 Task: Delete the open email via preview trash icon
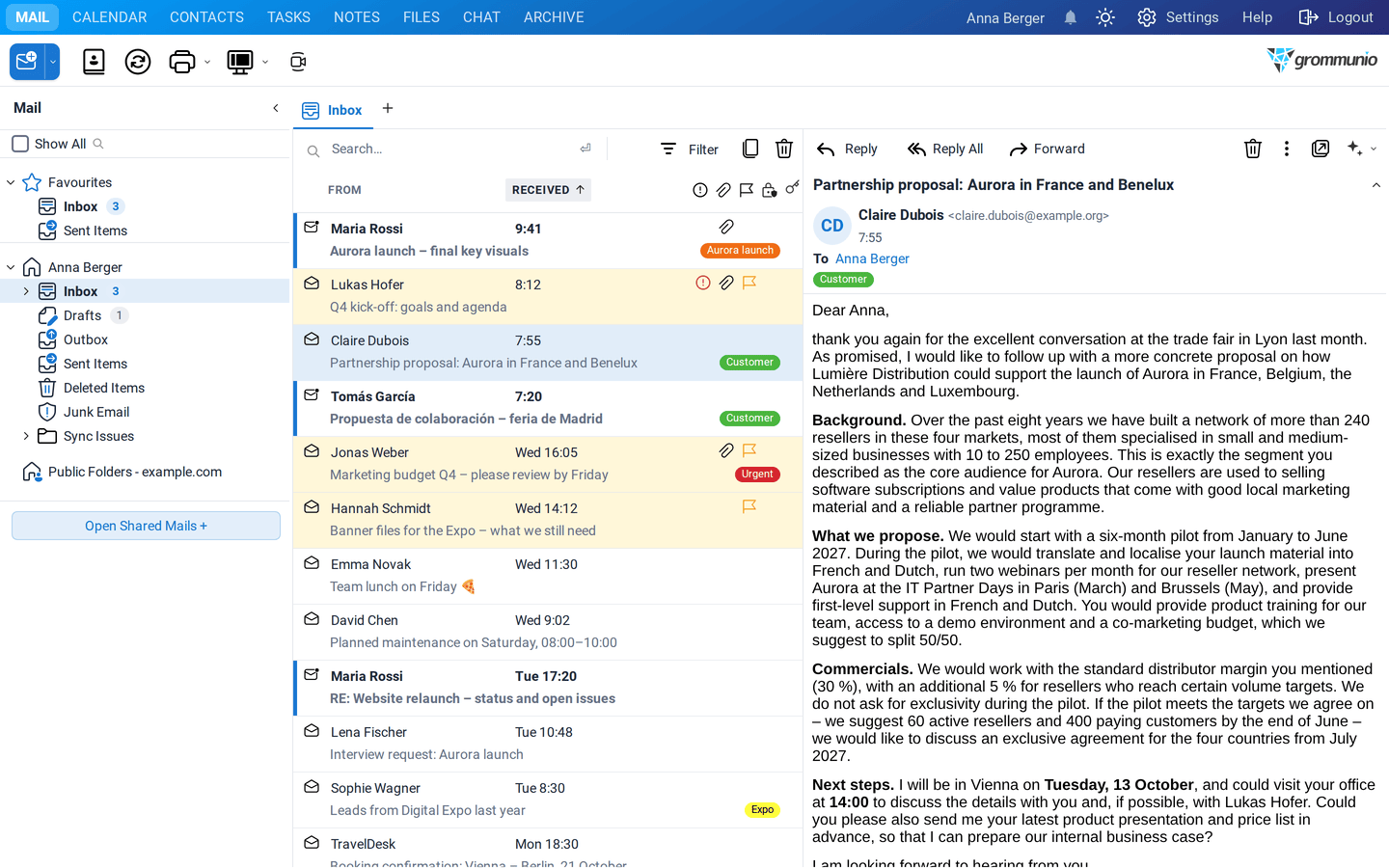1253,149
